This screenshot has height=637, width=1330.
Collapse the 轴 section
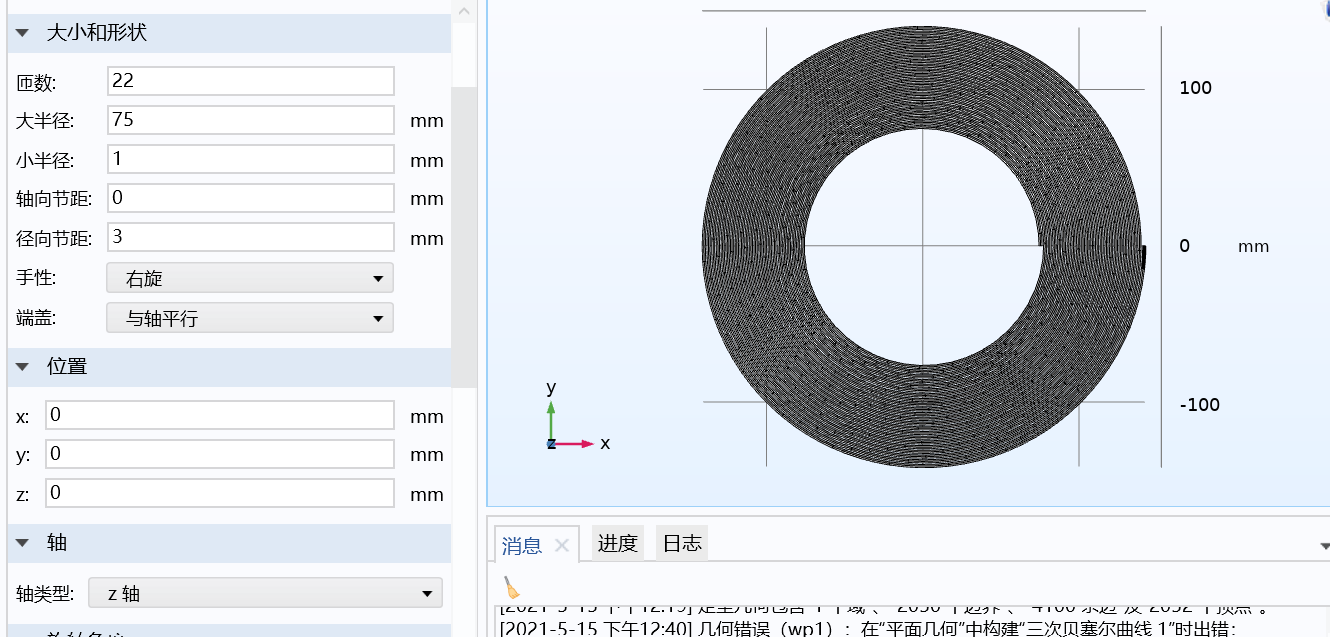tap(21, 542)
